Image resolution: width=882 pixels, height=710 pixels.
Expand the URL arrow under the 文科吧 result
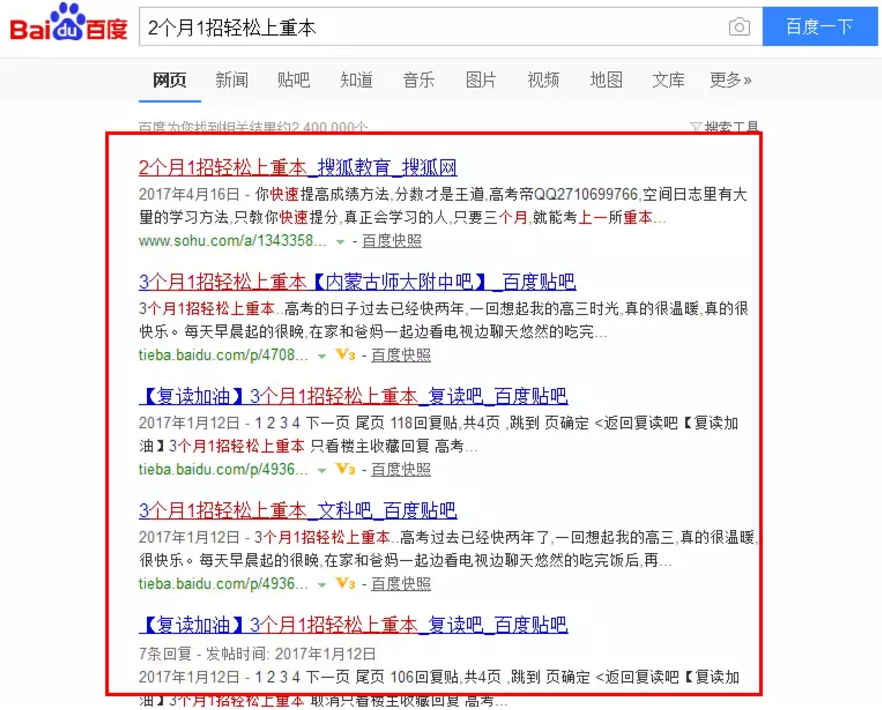321,585
